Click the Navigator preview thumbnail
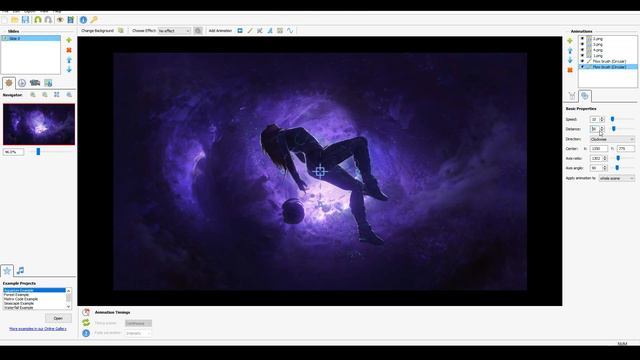Screen dimensions: 640x360 [x=39, y=124]
